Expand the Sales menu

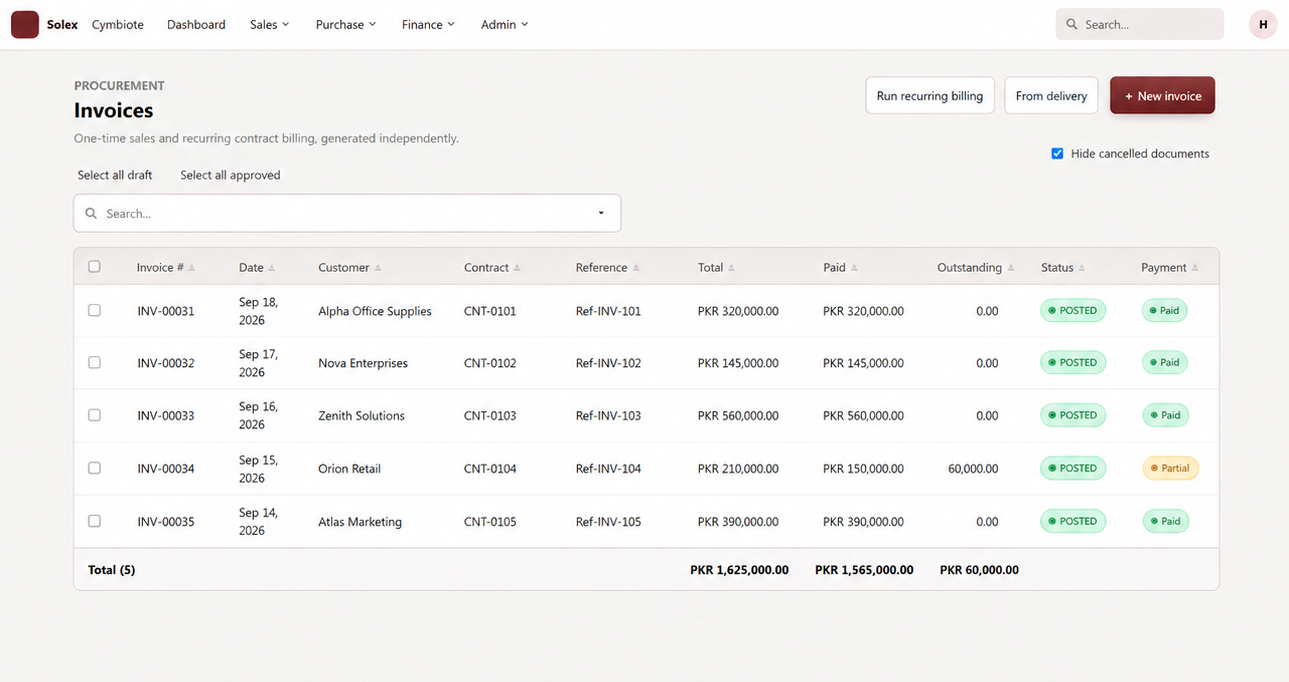(x=269, y=24)
